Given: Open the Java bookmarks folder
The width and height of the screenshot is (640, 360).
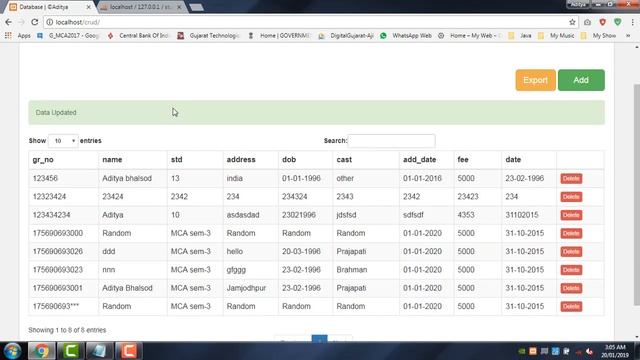Looking at the screenshot, I should (520, 36).
